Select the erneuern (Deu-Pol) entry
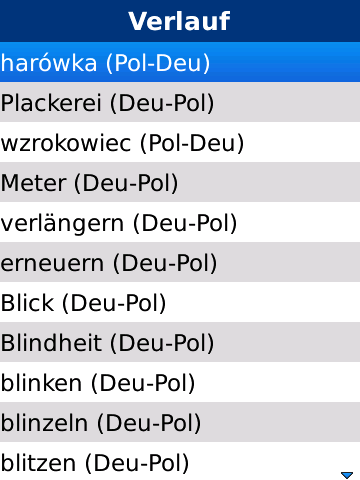Viewport: 360px width, 480px height. pyautogui.click(x=180, y=262)
